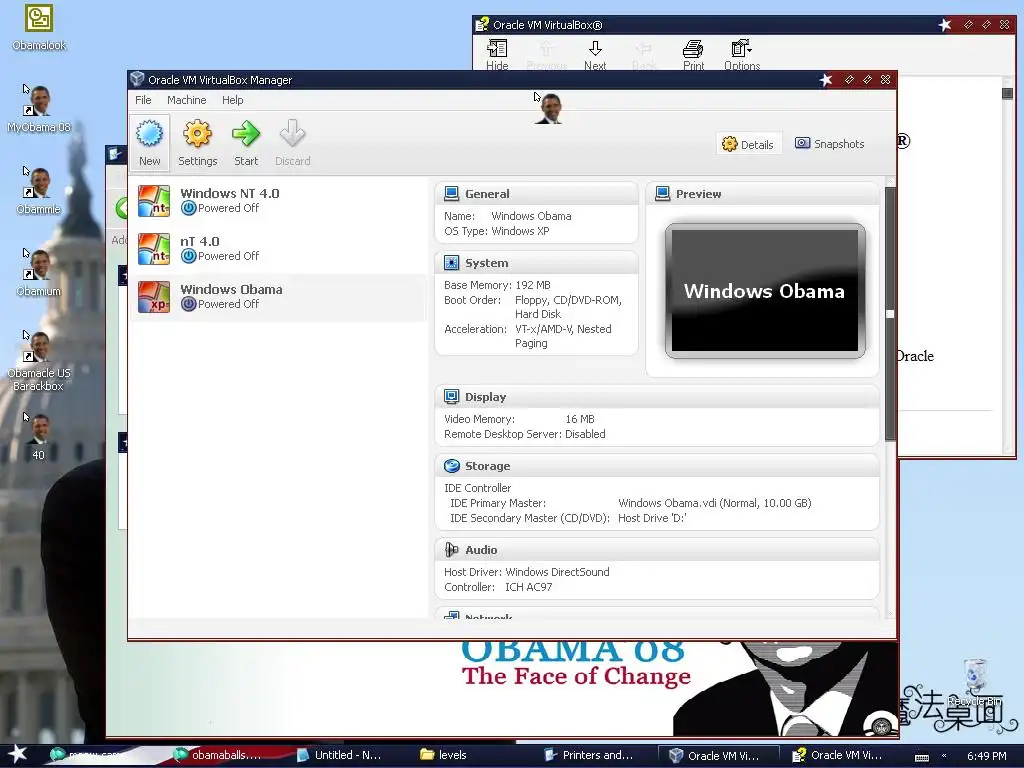The width and height of the screenshot is (1024, 768).
Task: Click the Windows Obama XP machine icon
Action: (154, 297)
